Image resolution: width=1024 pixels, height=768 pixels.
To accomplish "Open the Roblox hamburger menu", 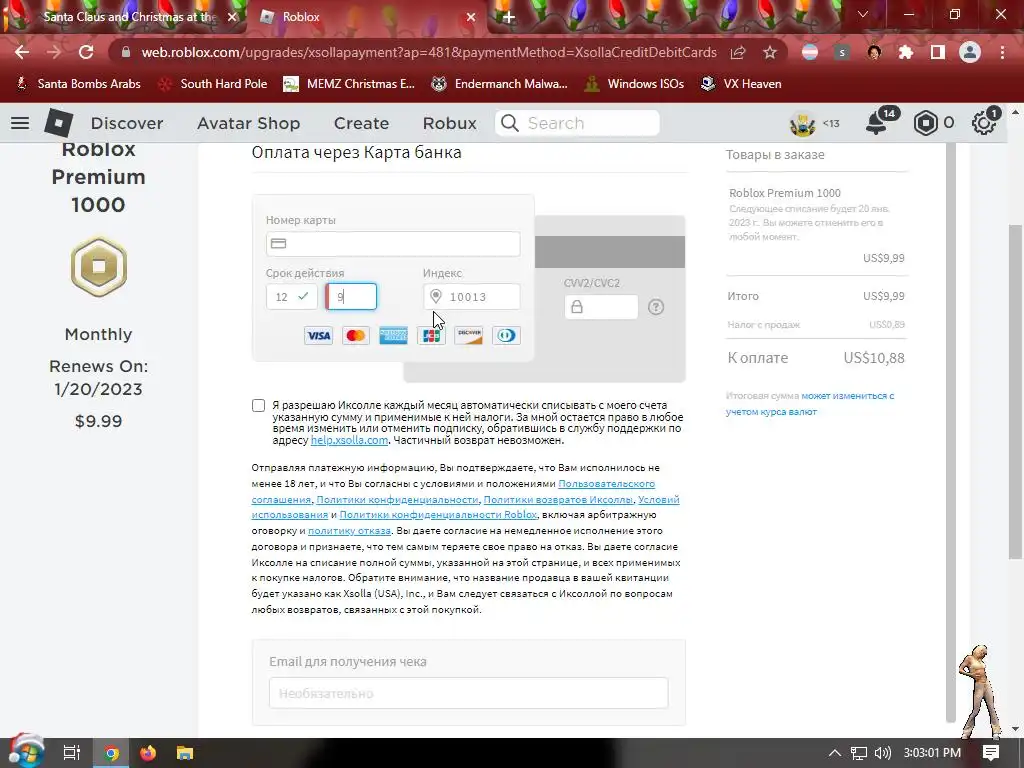I will click(20, 123).
